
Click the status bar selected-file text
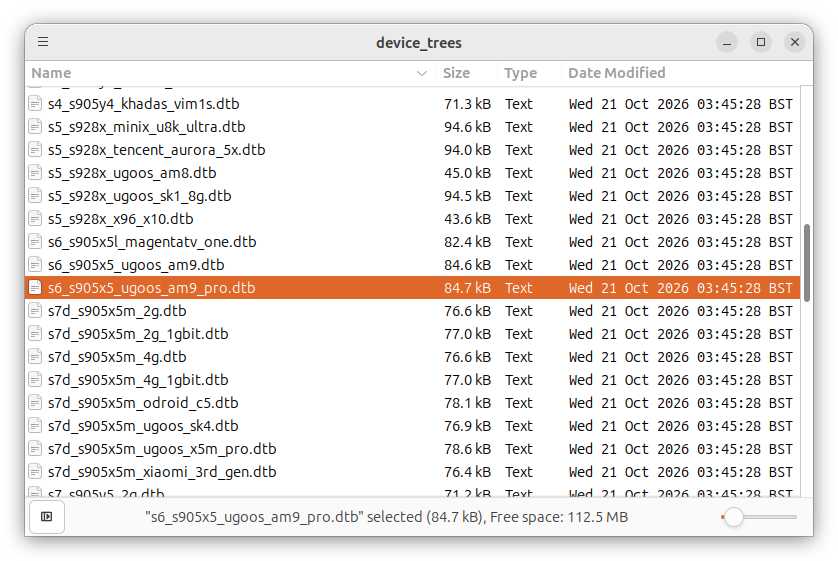click(x=386, y=517)
